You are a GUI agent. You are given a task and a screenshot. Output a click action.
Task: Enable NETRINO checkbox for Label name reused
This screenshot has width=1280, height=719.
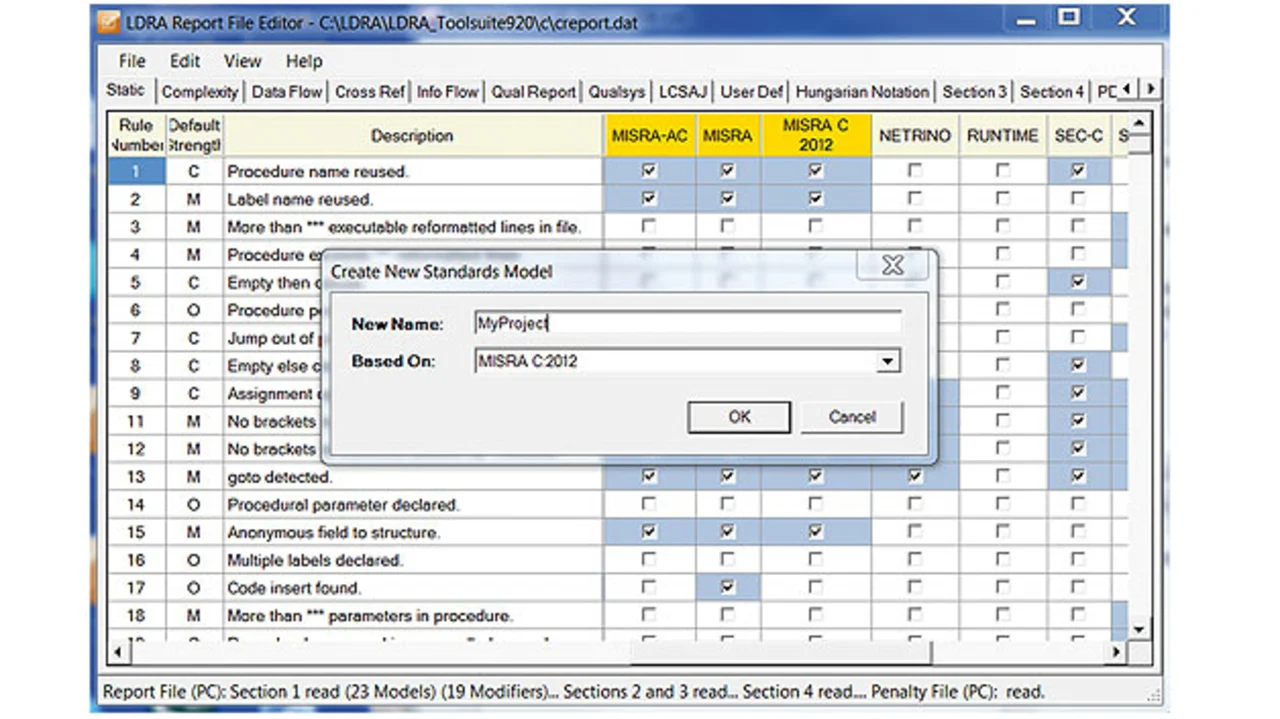point(914,199)
